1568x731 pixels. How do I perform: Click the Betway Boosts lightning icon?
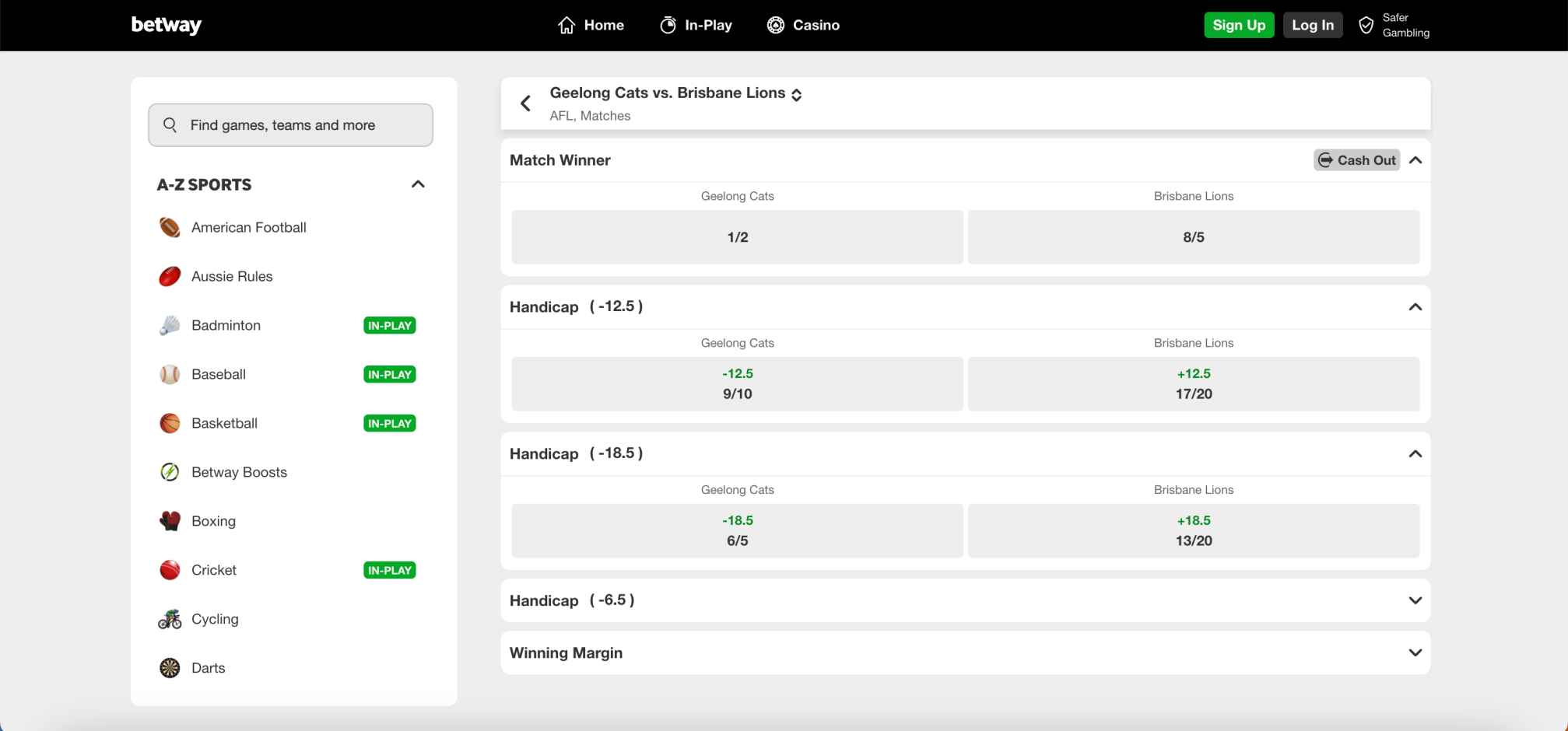170,472
